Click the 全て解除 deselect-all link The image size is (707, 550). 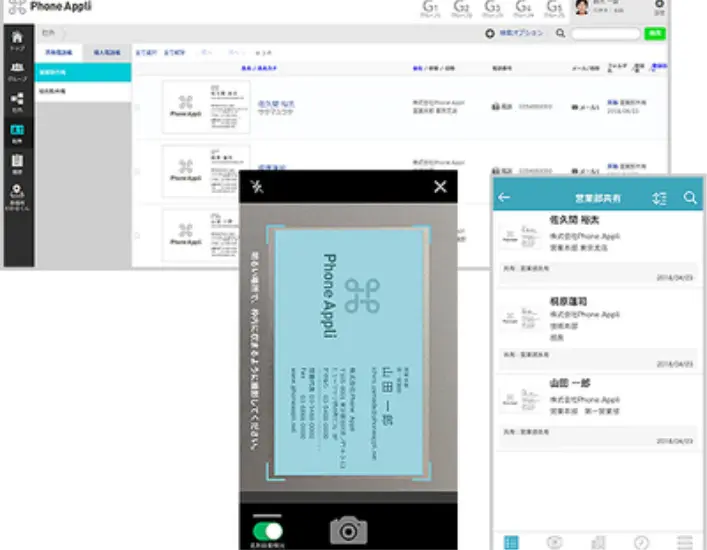(x=174, y=53)
